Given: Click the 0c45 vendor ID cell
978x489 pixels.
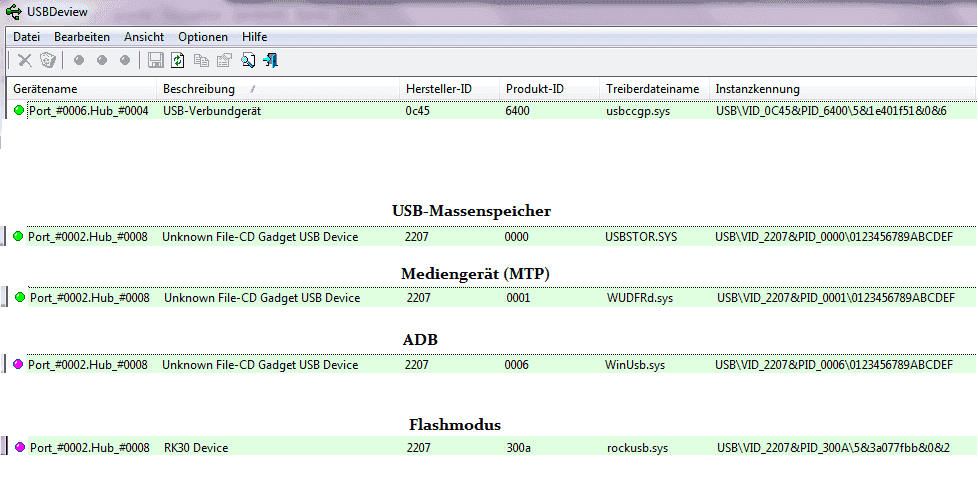Looking at the screenshot, I should pyautogui.click(x=417, y=111).
